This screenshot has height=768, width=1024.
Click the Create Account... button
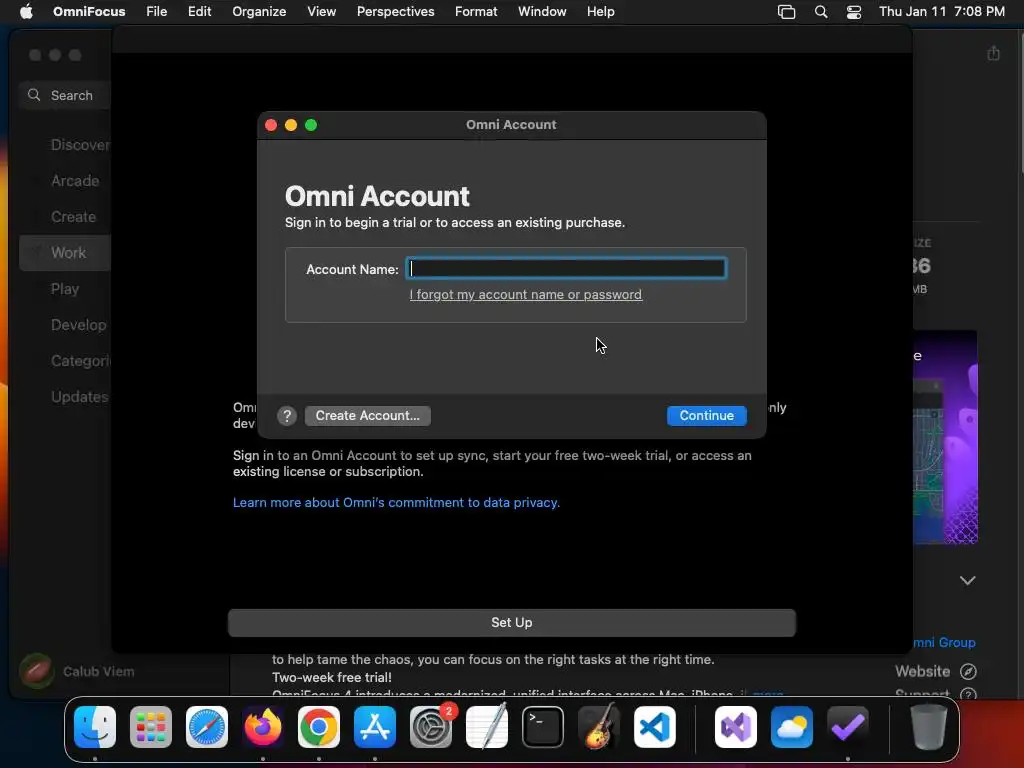click(368, 416)
